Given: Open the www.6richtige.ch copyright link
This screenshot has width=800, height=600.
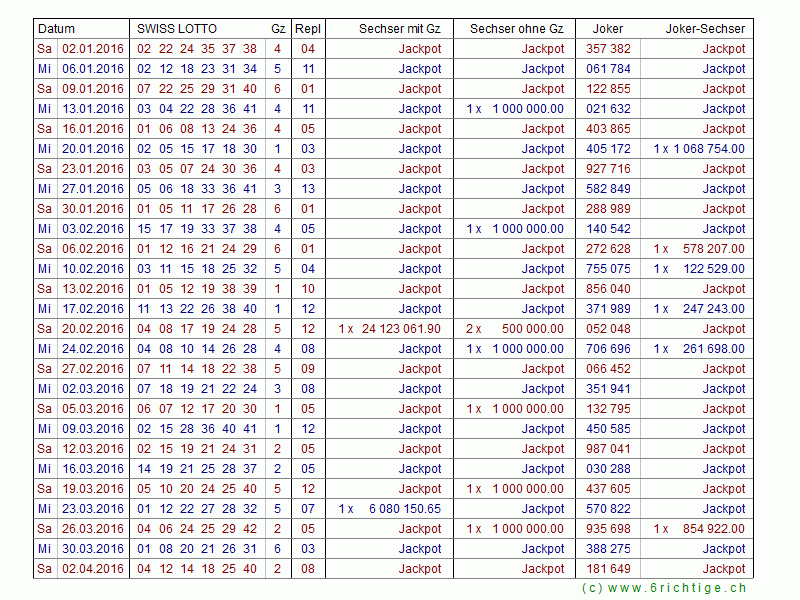Looking at the screenshot, I should [x=664, y=589].
